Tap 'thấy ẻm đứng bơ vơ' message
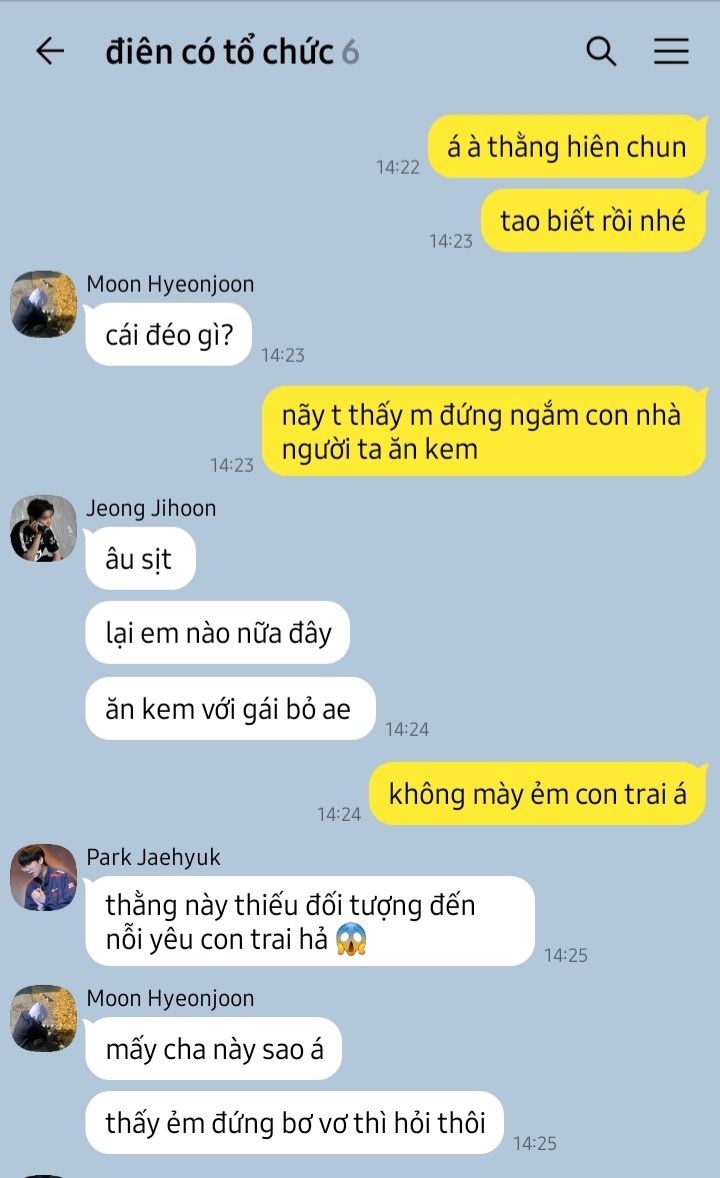Screen dimensions: 720x1178 294,1122
